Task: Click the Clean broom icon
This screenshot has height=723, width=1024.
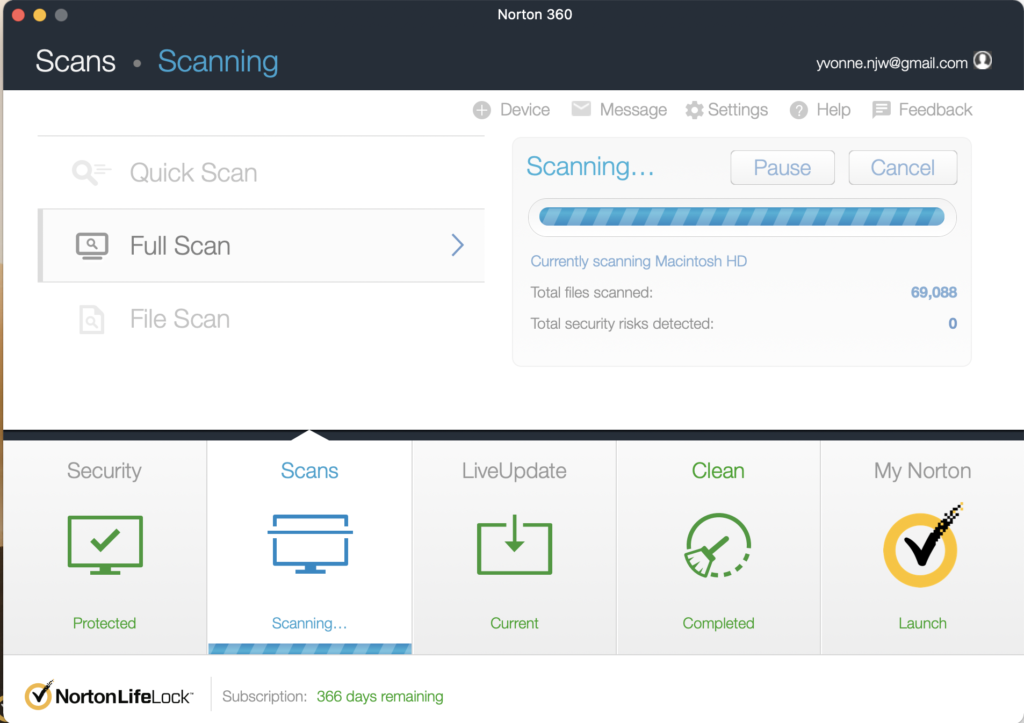Action: (718, 545)
